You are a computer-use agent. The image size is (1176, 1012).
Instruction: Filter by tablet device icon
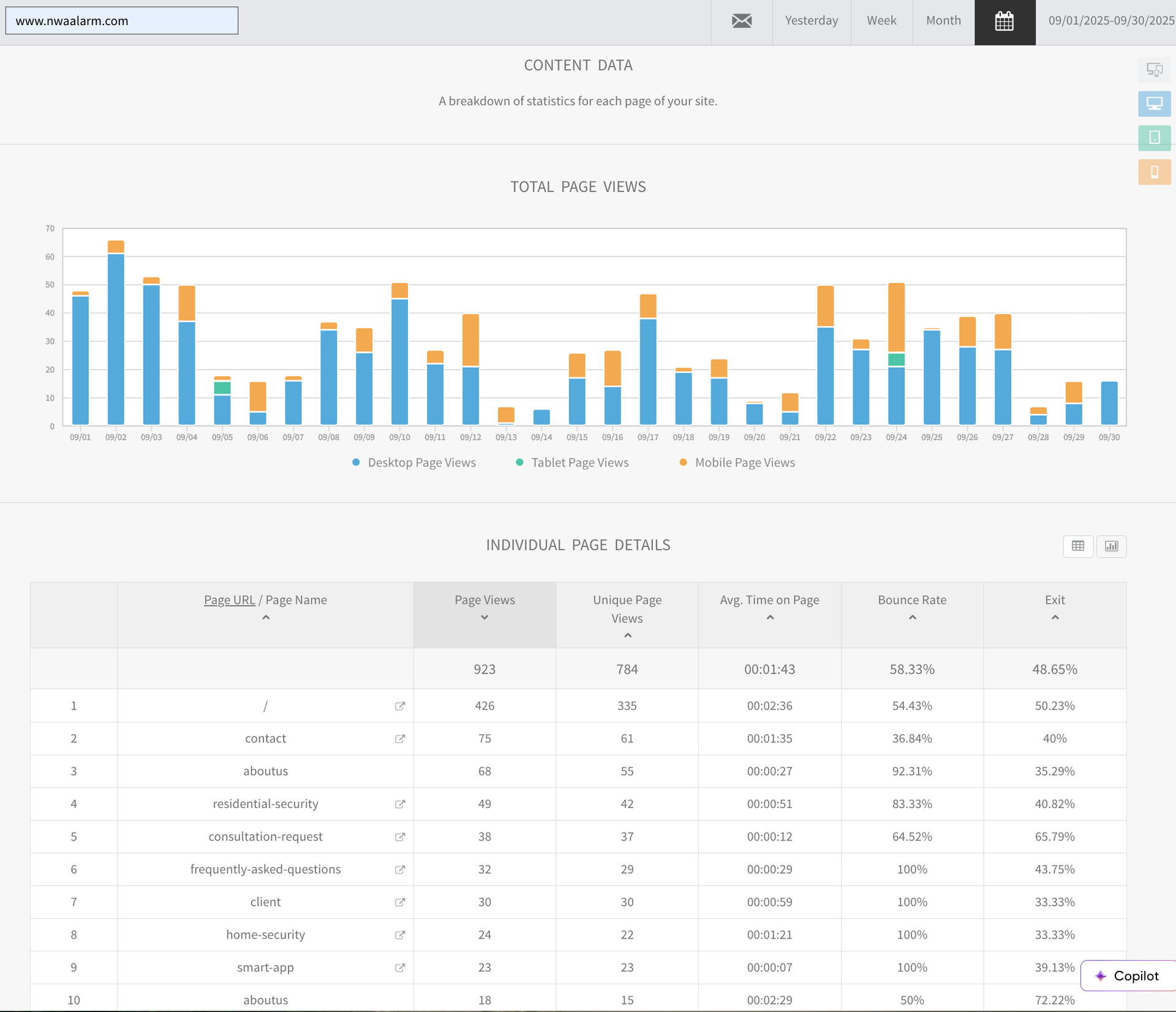coord(1154,138)
